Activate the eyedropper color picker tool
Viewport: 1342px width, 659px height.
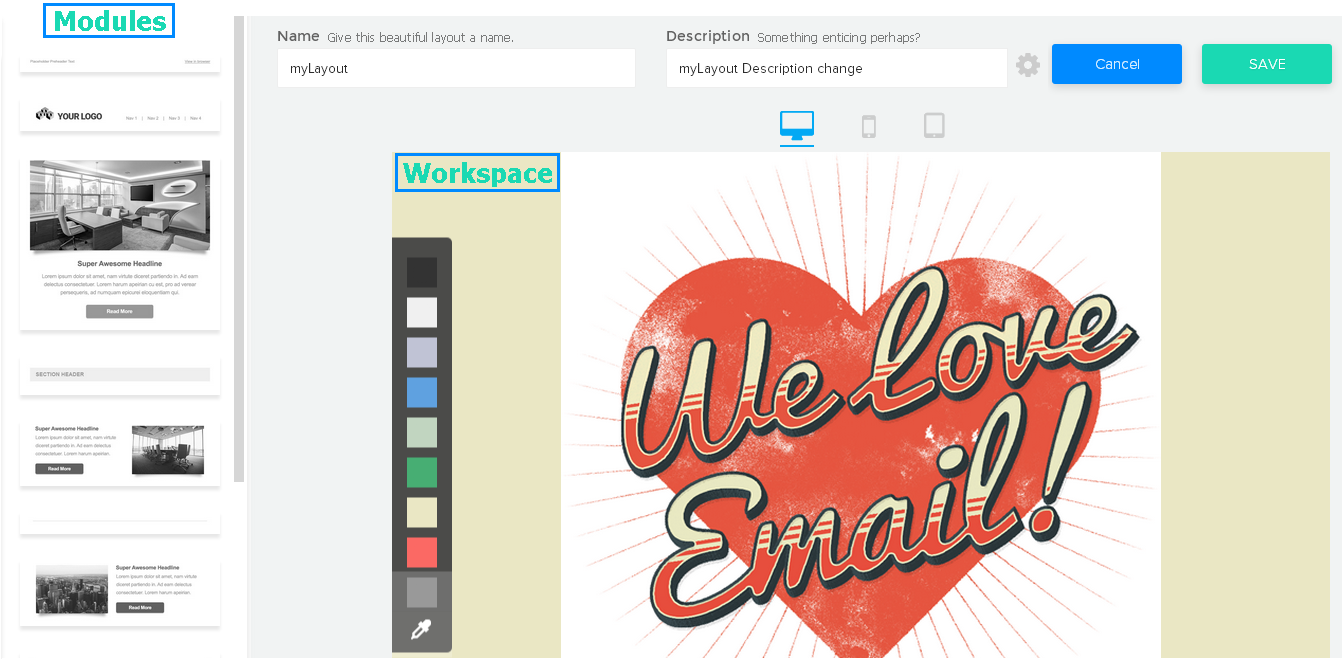coord(421,631)
